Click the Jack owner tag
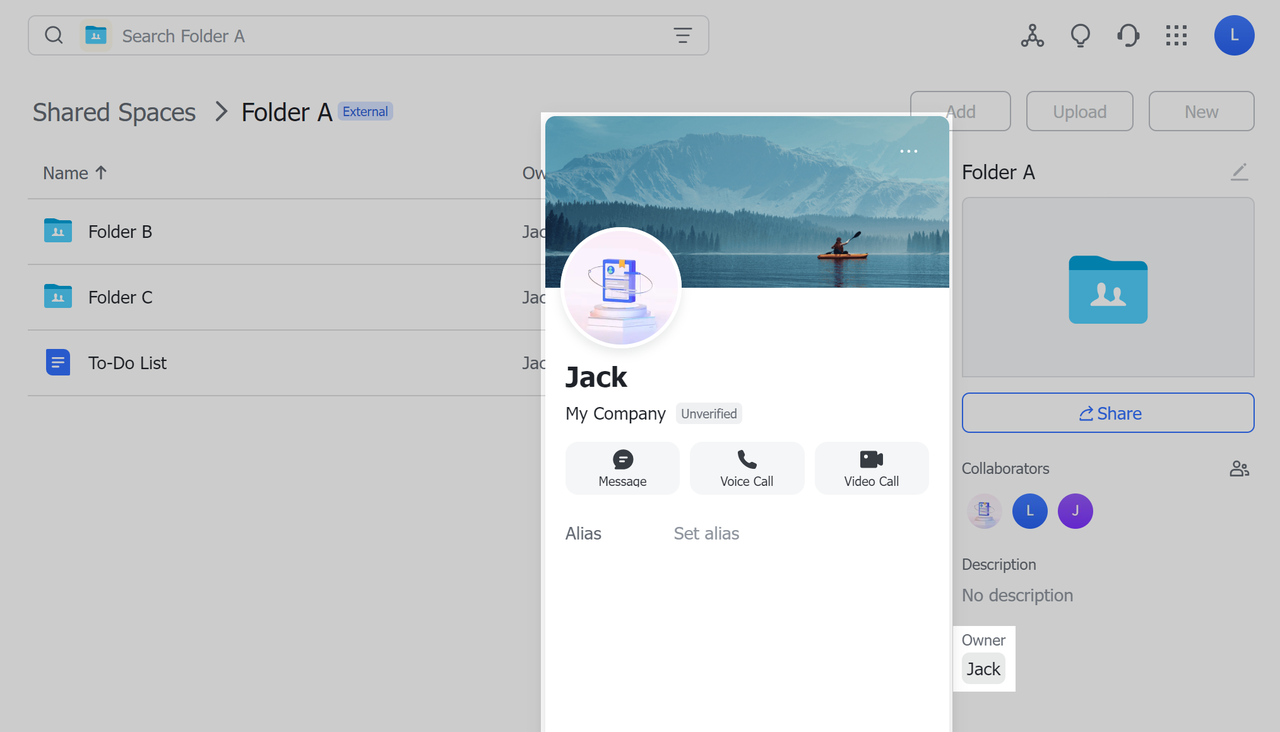The image size is (1280, 732). (x=983, y=669)
